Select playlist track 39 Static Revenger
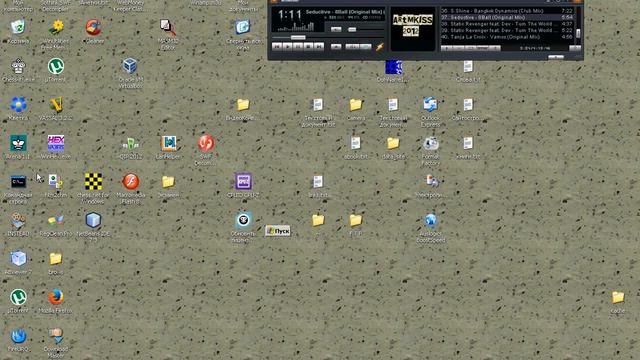The width and height of the screenshot is (640, 360). 507,30
